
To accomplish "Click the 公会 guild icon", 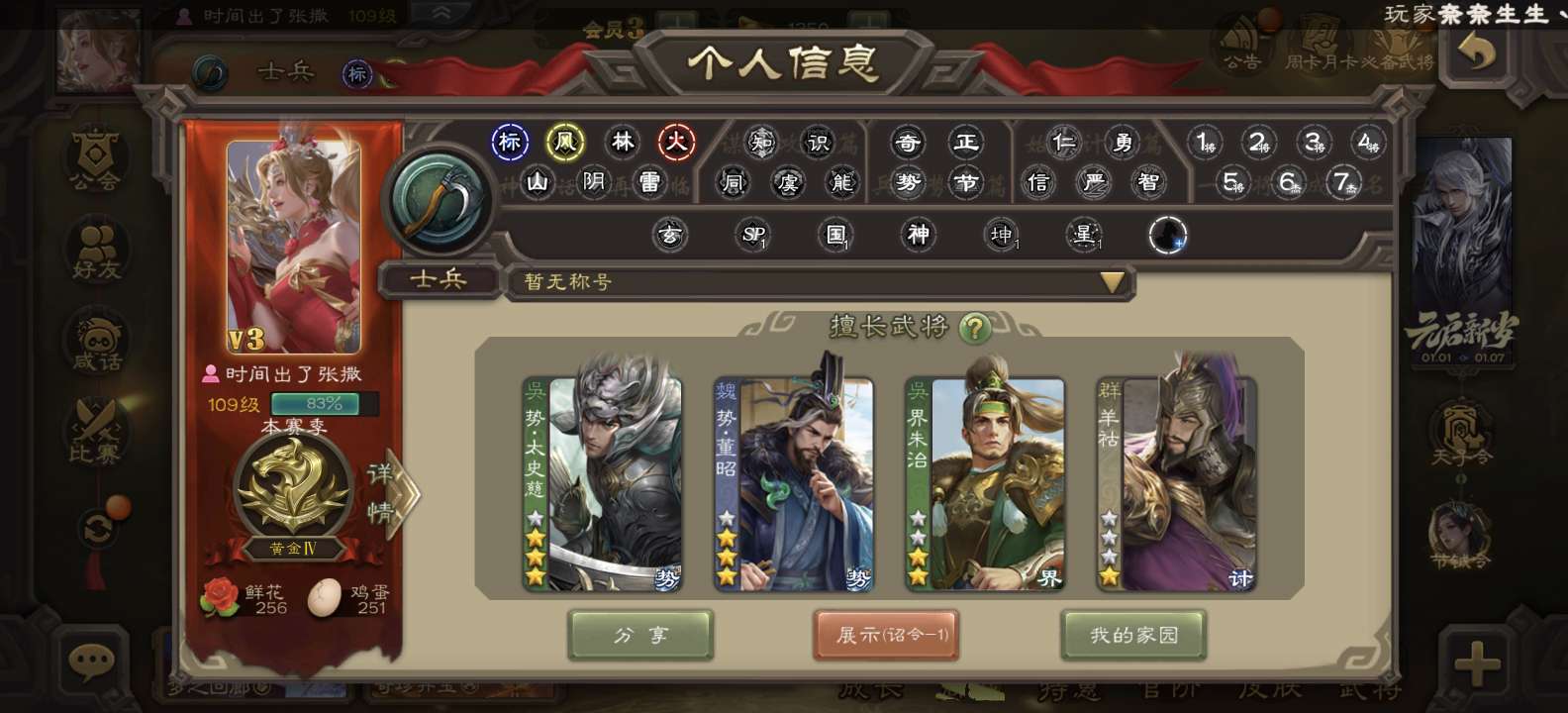I will 95,159.
